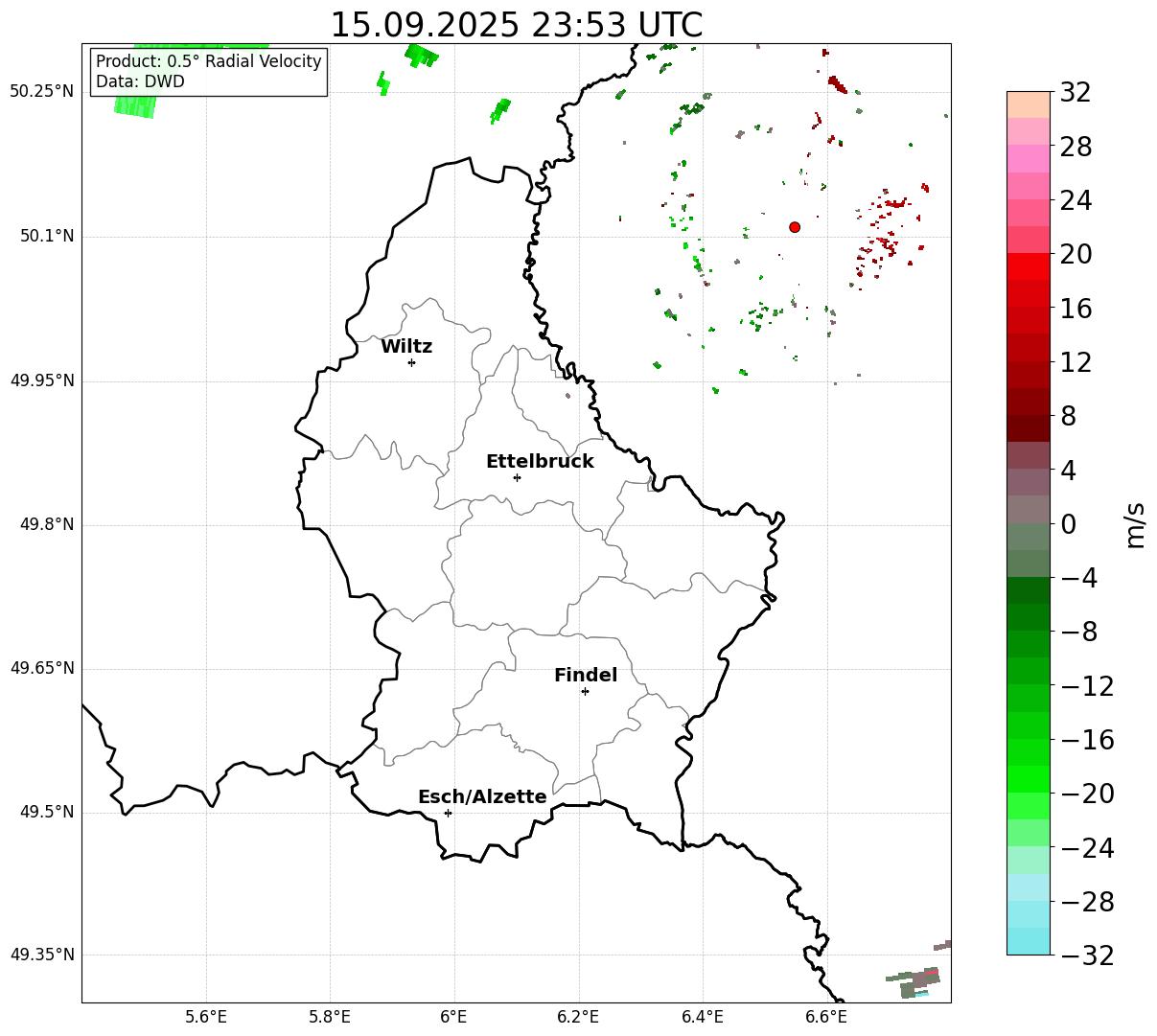Click the Wiltz station cross marker
1157x1036 pixels.
pos(411,362)
